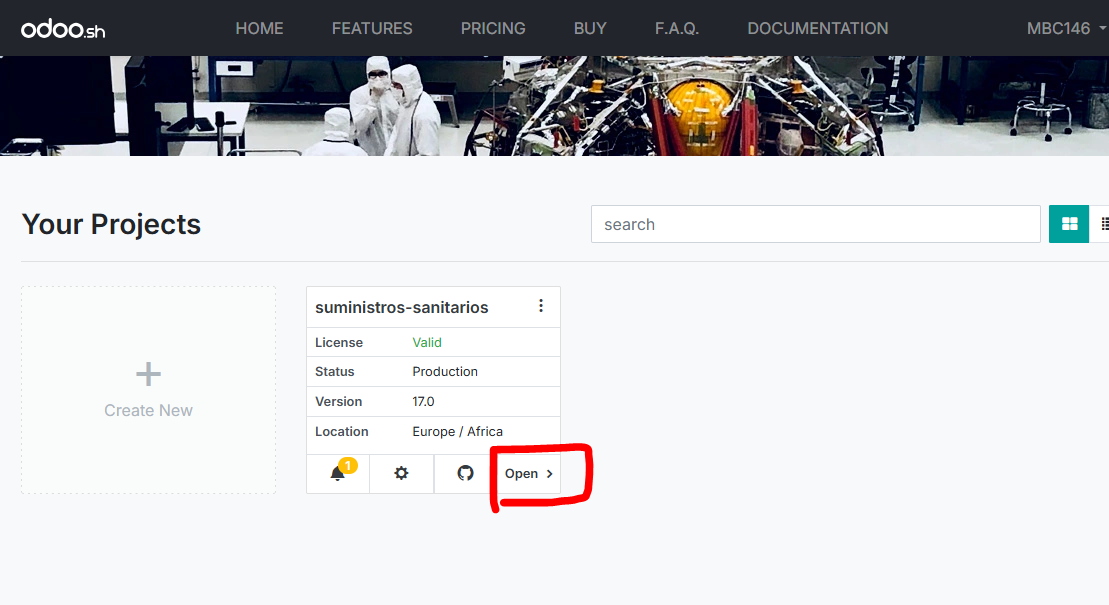This screenshot has height=605, width=1109.
Task: Expand the MBC146 user dropdown
Action: [x=1065, y=28]
